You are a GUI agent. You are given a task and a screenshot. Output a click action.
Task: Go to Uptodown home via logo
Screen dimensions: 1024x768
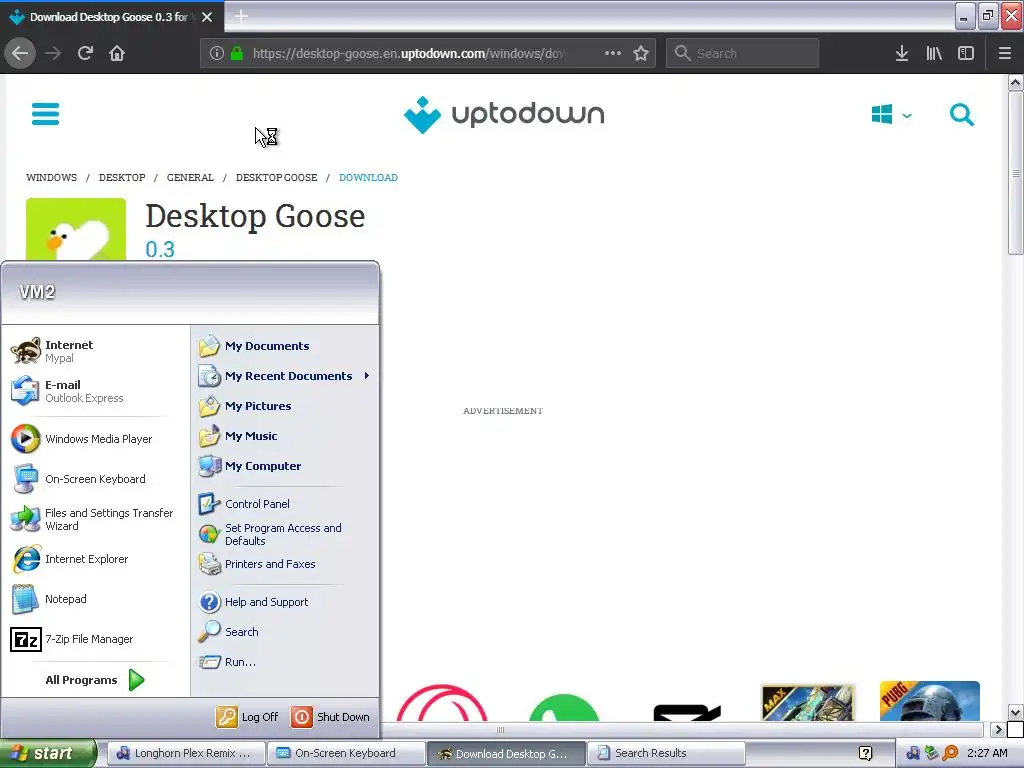(x=504, y=114)
